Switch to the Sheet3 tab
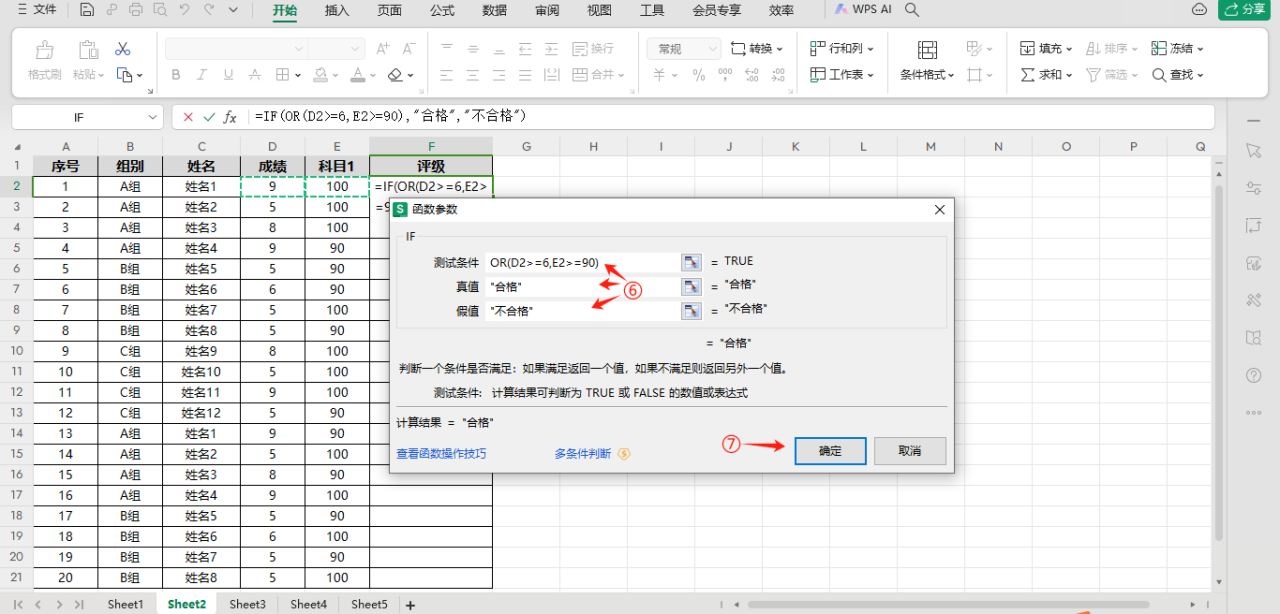Screen dimensions: 1280x614 pos(247,605)
